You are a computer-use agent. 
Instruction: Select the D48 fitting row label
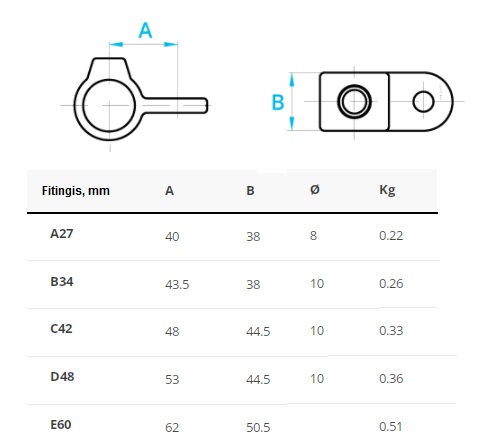point(62,377)
